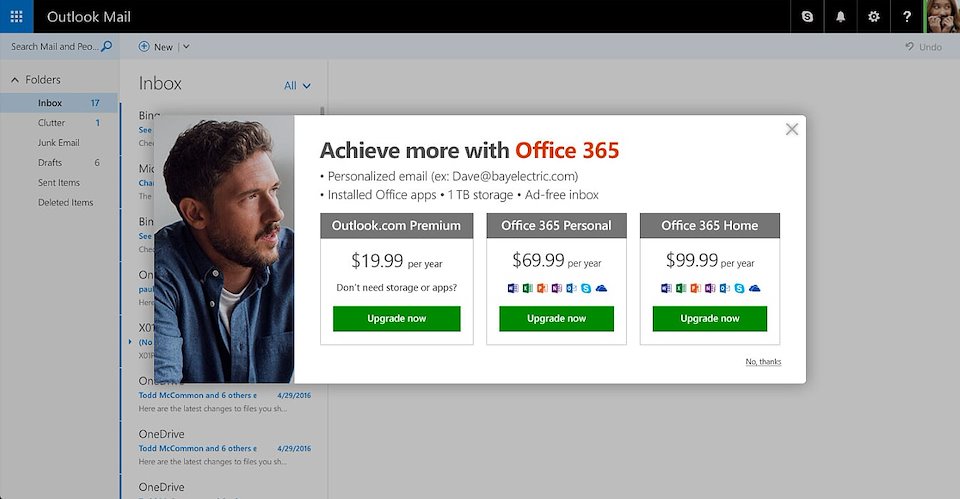This screenshot has height=499, width=960.
Task: Select the Inbox folder
Action: (50, 103)
